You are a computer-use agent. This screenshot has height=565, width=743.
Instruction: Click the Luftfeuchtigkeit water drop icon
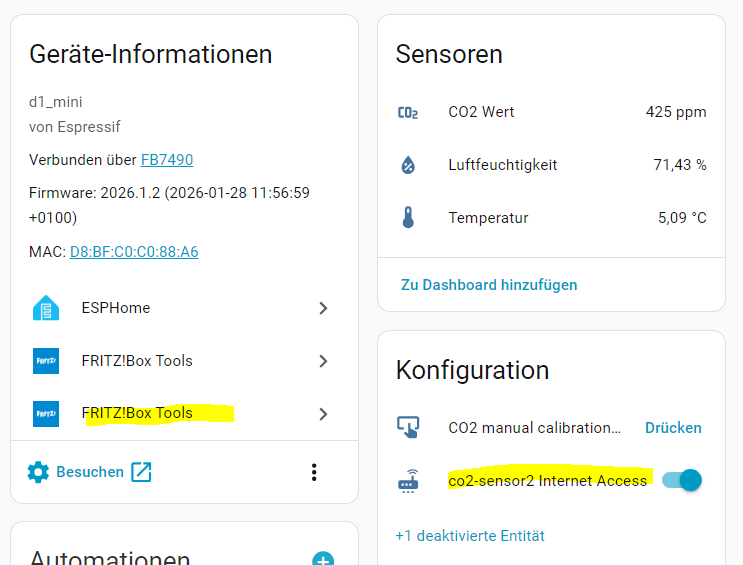click(408, 165)
